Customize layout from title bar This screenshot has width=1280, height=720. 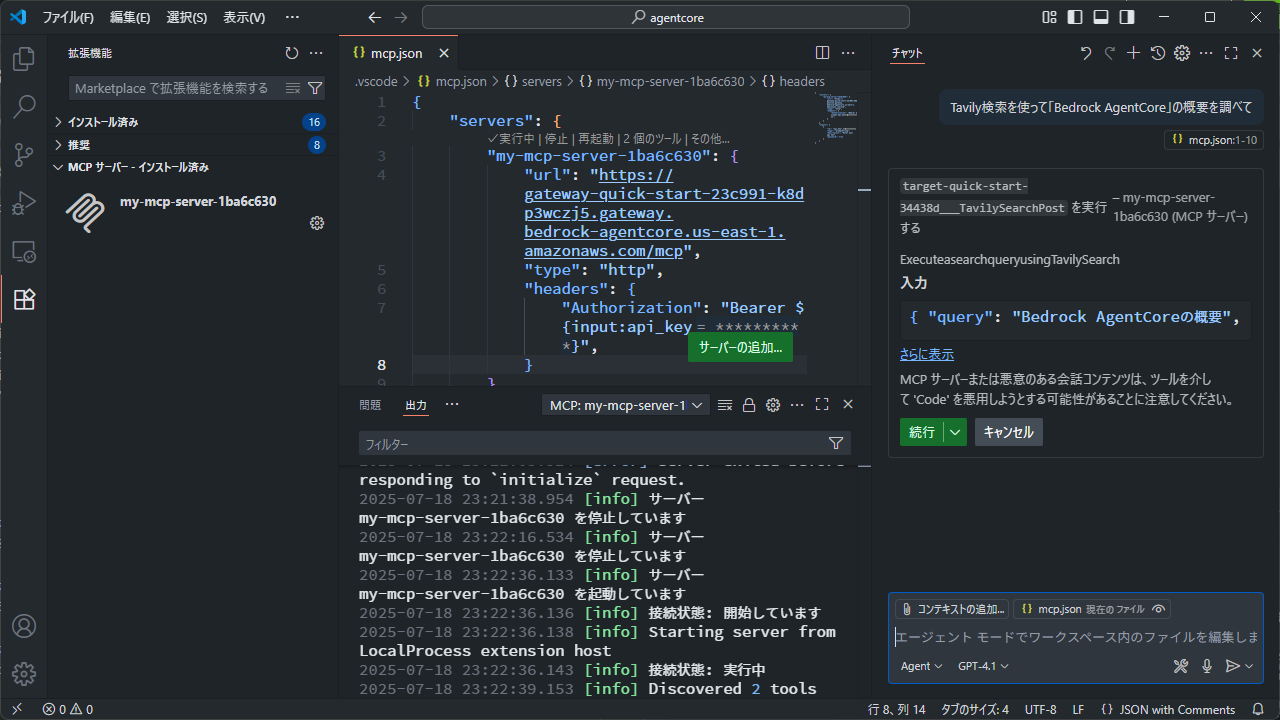pos(1049,17)
